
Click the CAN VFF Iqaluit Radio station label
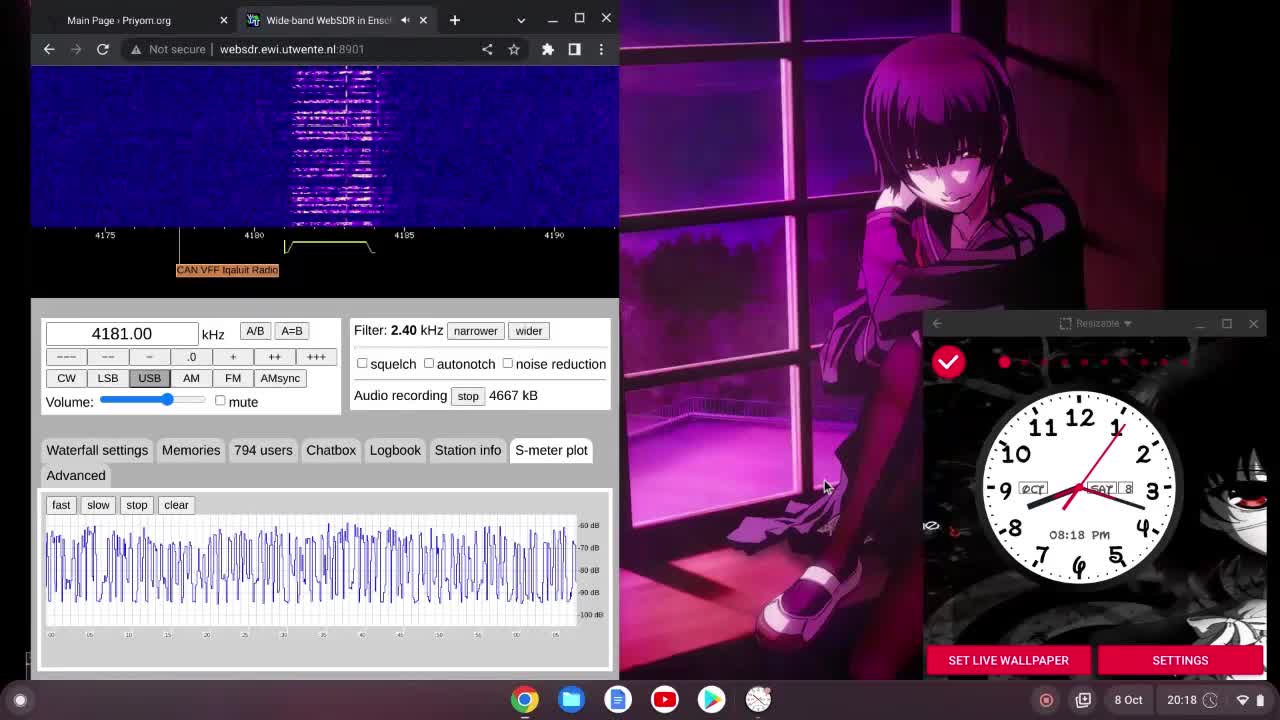click(x=227, y=270)
